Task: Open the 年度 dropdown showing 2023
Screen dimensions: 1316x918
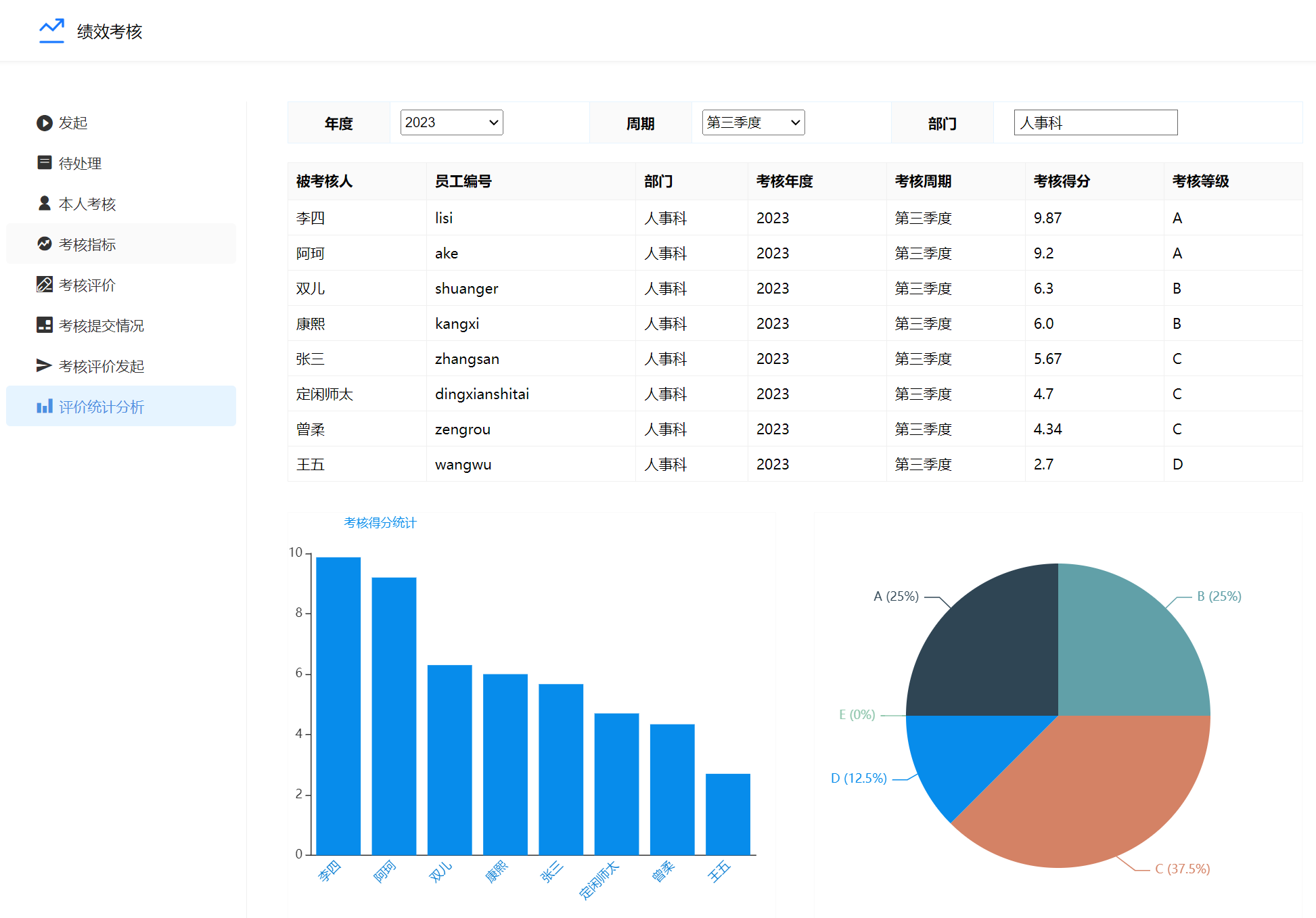Action: pos(451,122)
